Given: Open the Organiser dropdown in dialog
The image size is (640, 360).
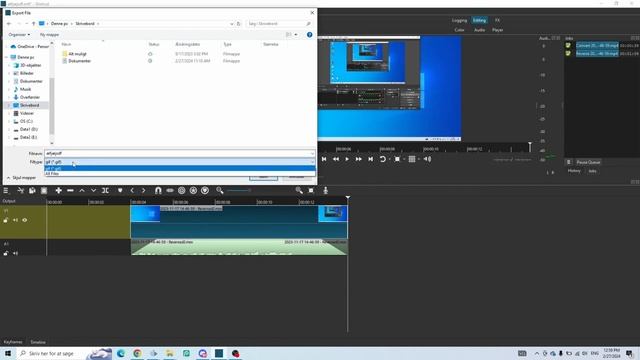Looking at the screenshot, I should pos(19,35).
